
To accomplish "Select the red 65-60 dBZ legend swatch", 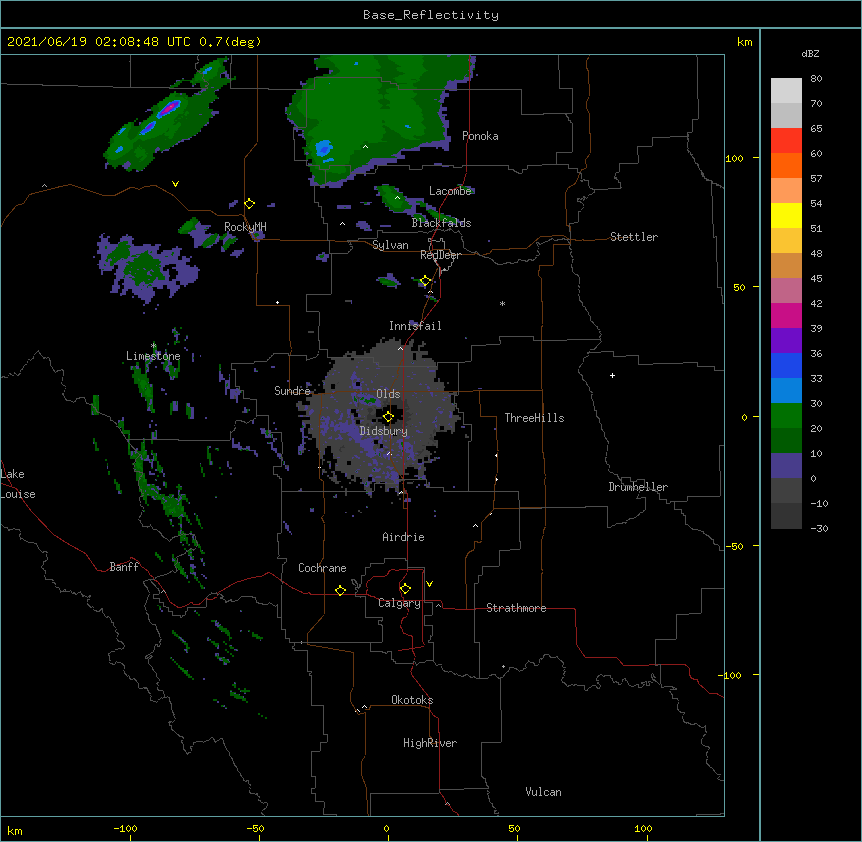I will click(786, 140).
